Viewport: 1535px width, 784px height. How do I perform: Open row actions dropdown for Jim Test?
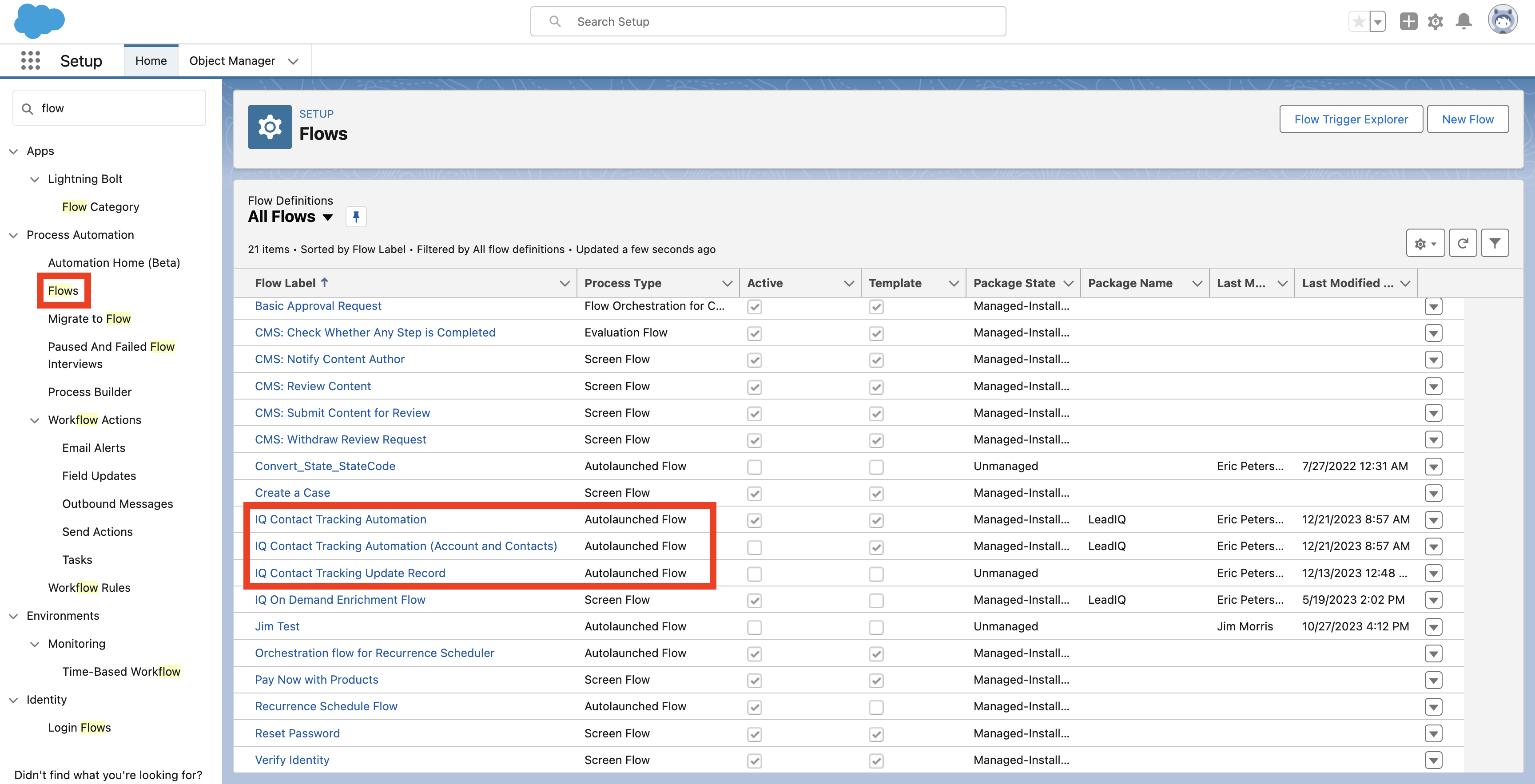[1433, 627]
